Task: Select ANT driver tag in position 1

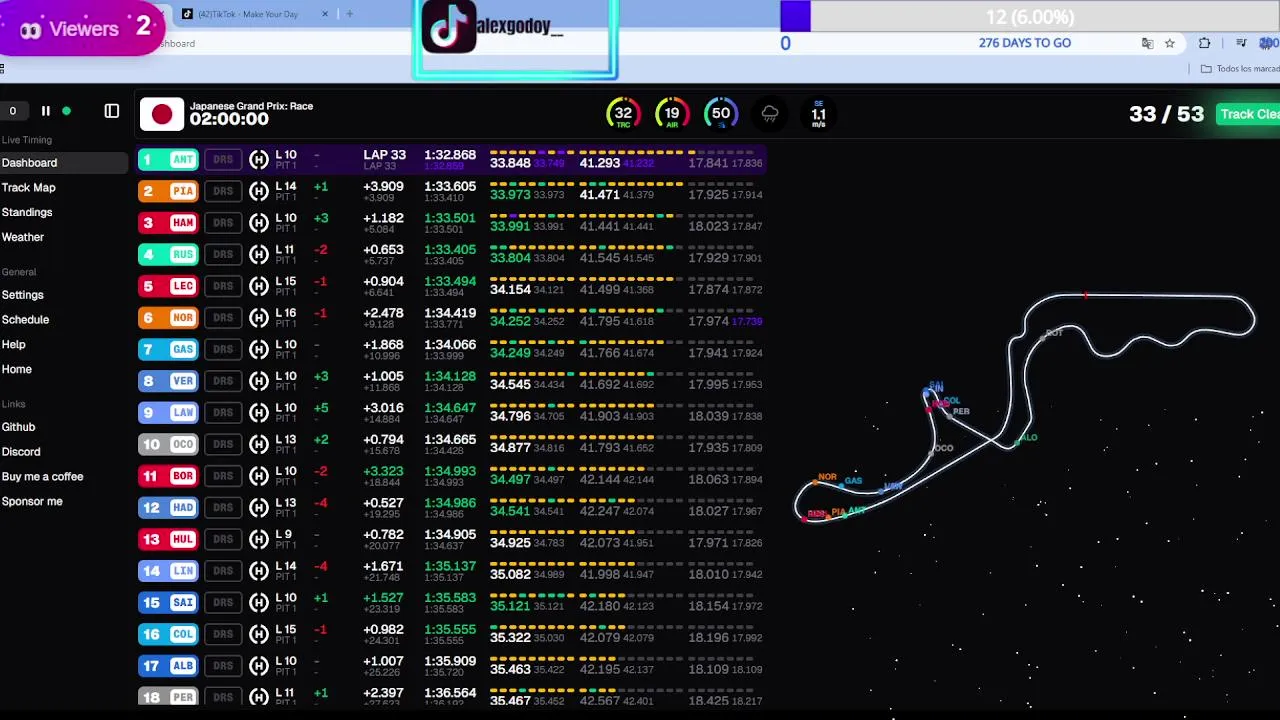Action: point(168,159)
